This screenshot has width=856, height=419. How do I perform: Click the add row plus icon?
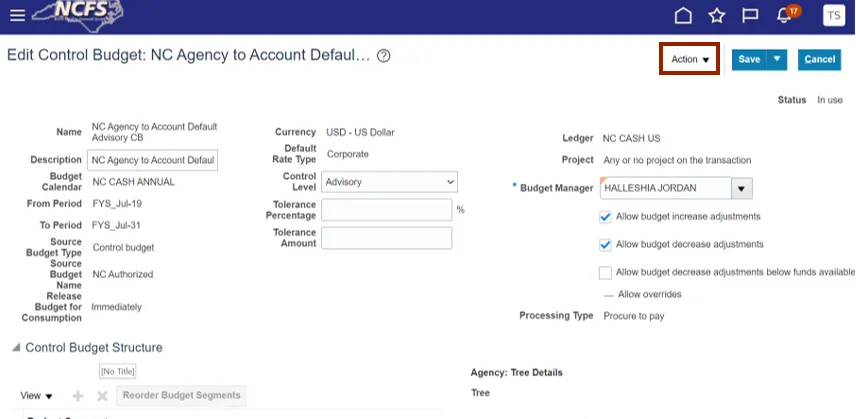[79, 396]
